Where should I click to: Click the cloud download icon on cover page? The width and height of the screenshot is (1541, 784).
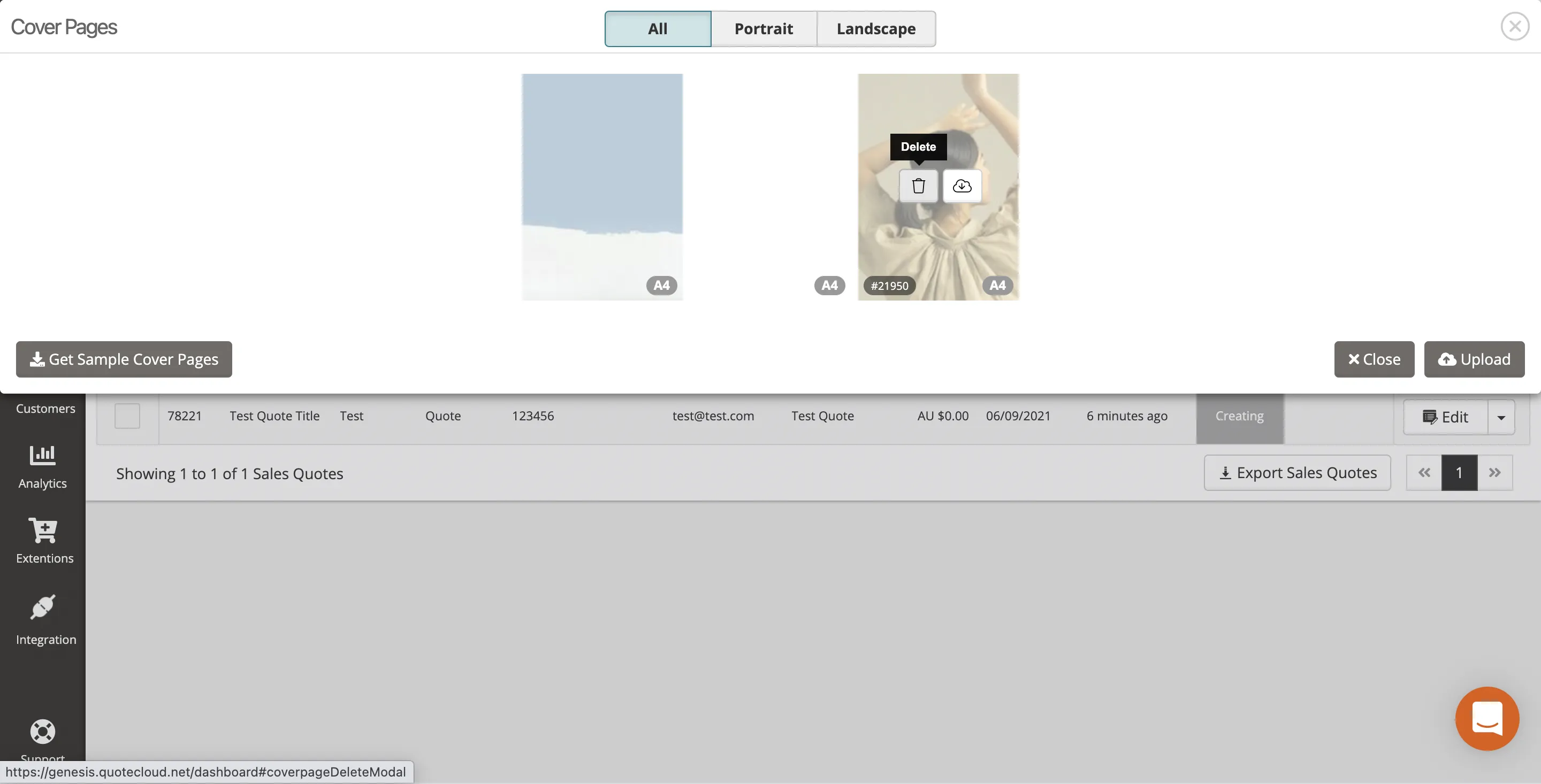(962, 186)
